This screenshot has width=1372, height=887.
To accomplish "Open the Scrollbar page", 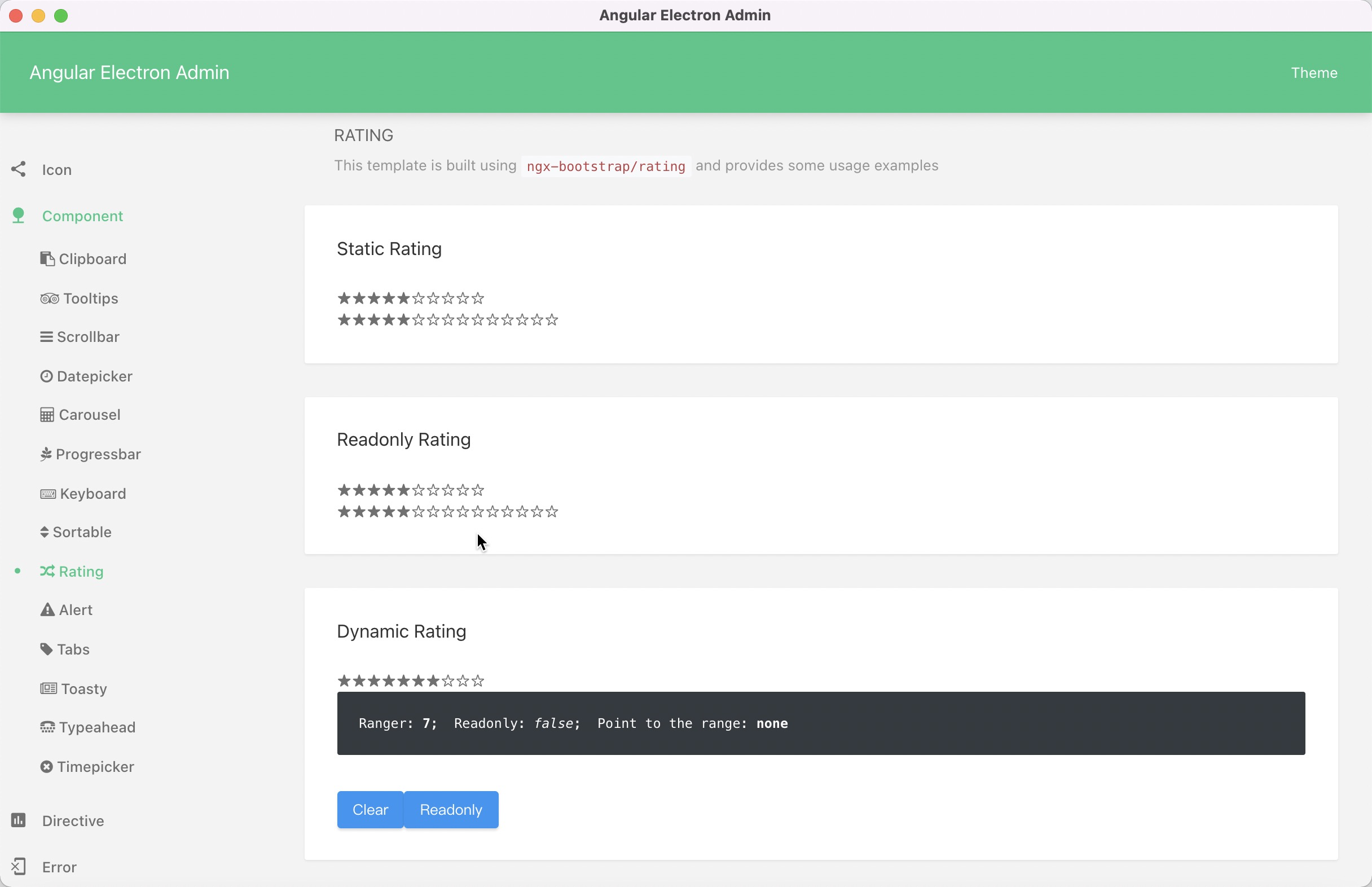I will tap(88, 337).
